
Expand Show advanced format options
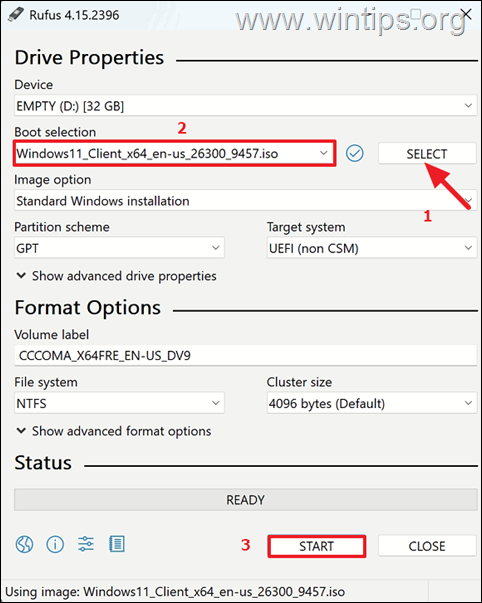(x=114, y=431)
